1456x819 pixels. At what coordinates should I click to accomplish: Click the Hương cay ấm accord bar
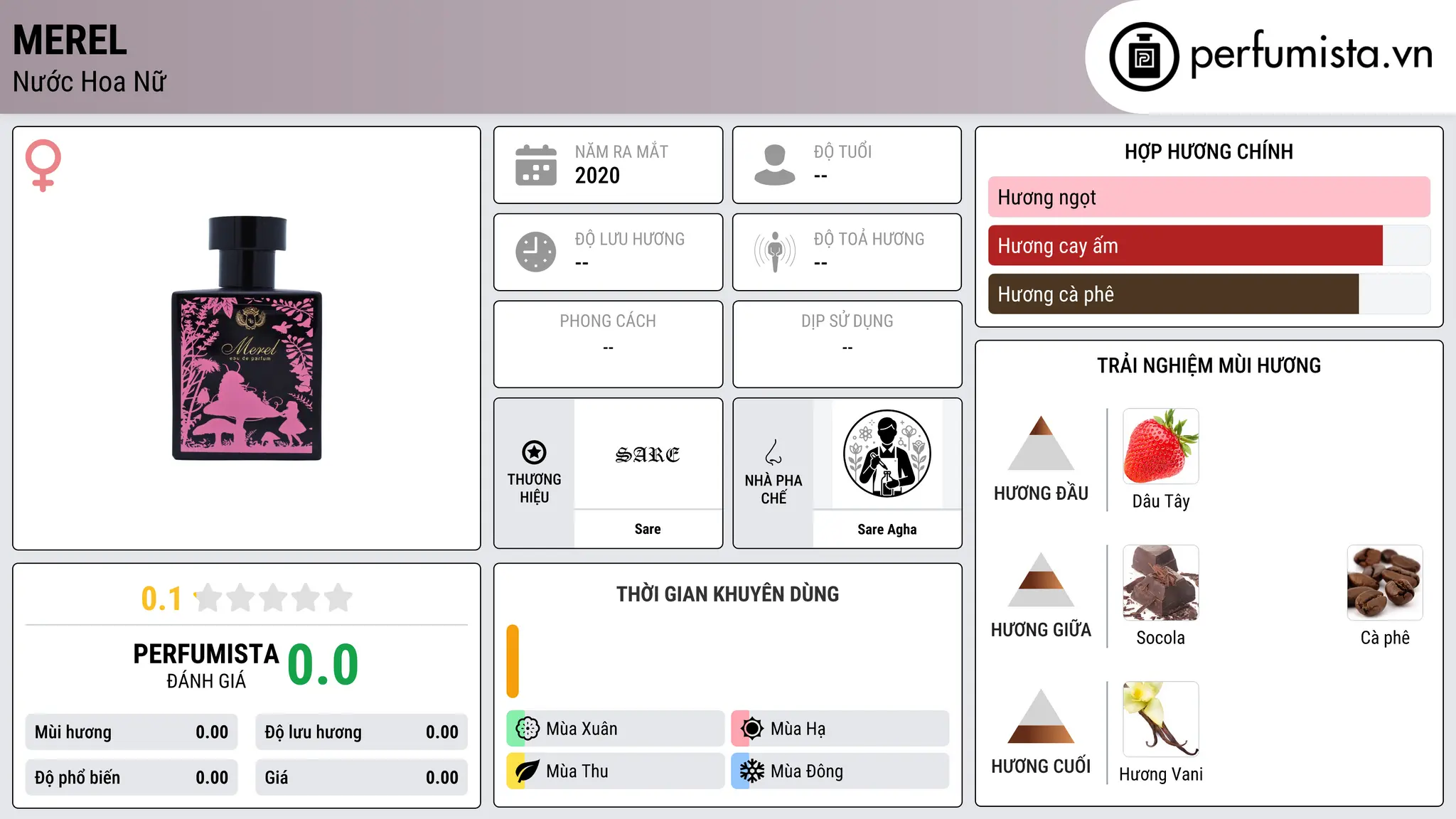[x=1209, y=245]
